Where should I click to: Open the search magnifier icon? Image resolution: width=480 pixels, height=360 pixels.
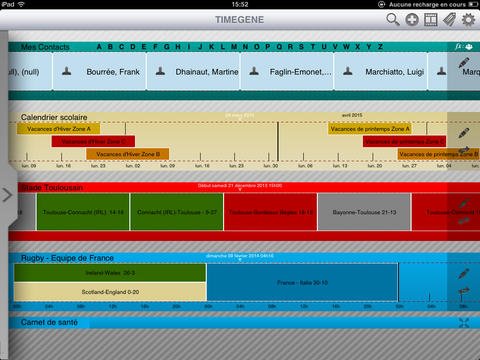(x=393, y=19)
